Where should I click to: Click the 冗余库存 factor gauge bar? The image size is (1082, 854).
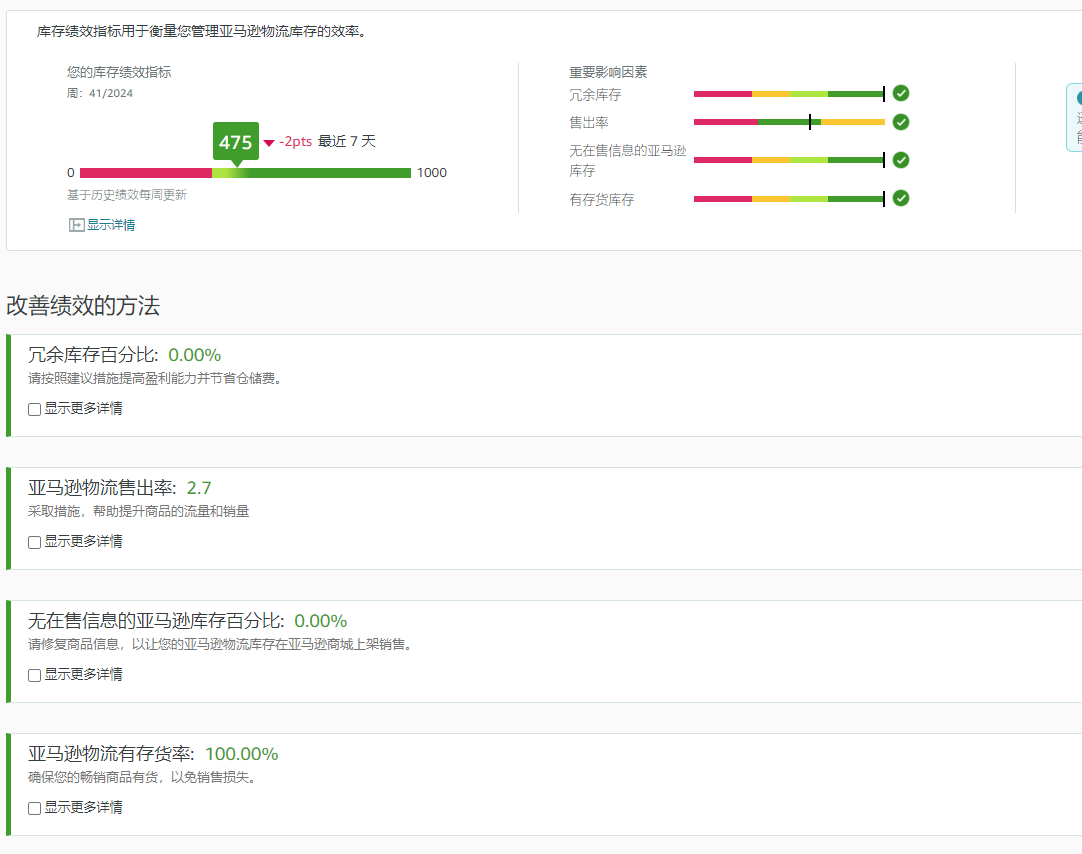point(789,94)
